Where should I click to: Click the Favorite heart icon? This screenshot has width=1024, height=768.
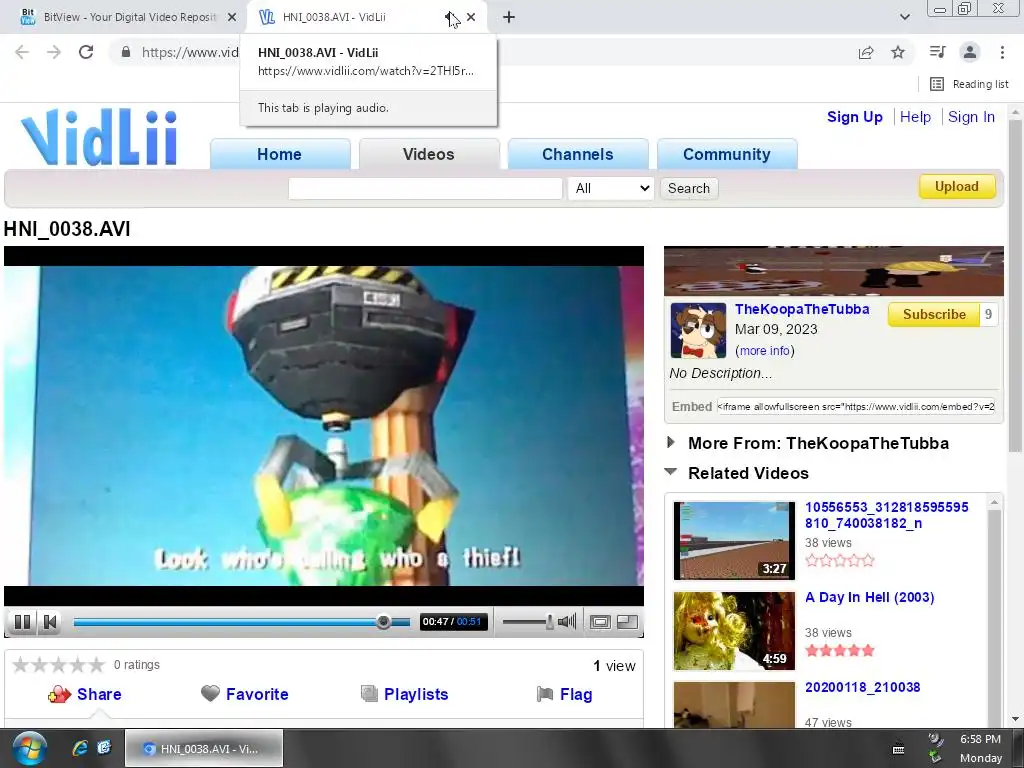click(x=210, y=693)
